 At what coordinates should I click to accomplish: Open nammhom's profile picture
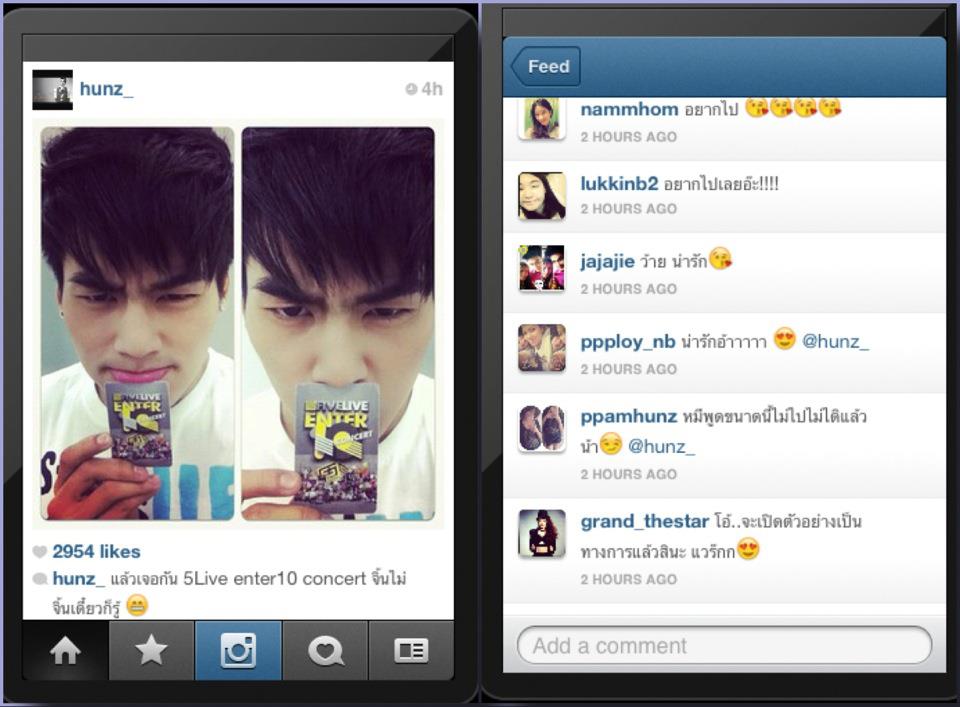coord(541,119)
